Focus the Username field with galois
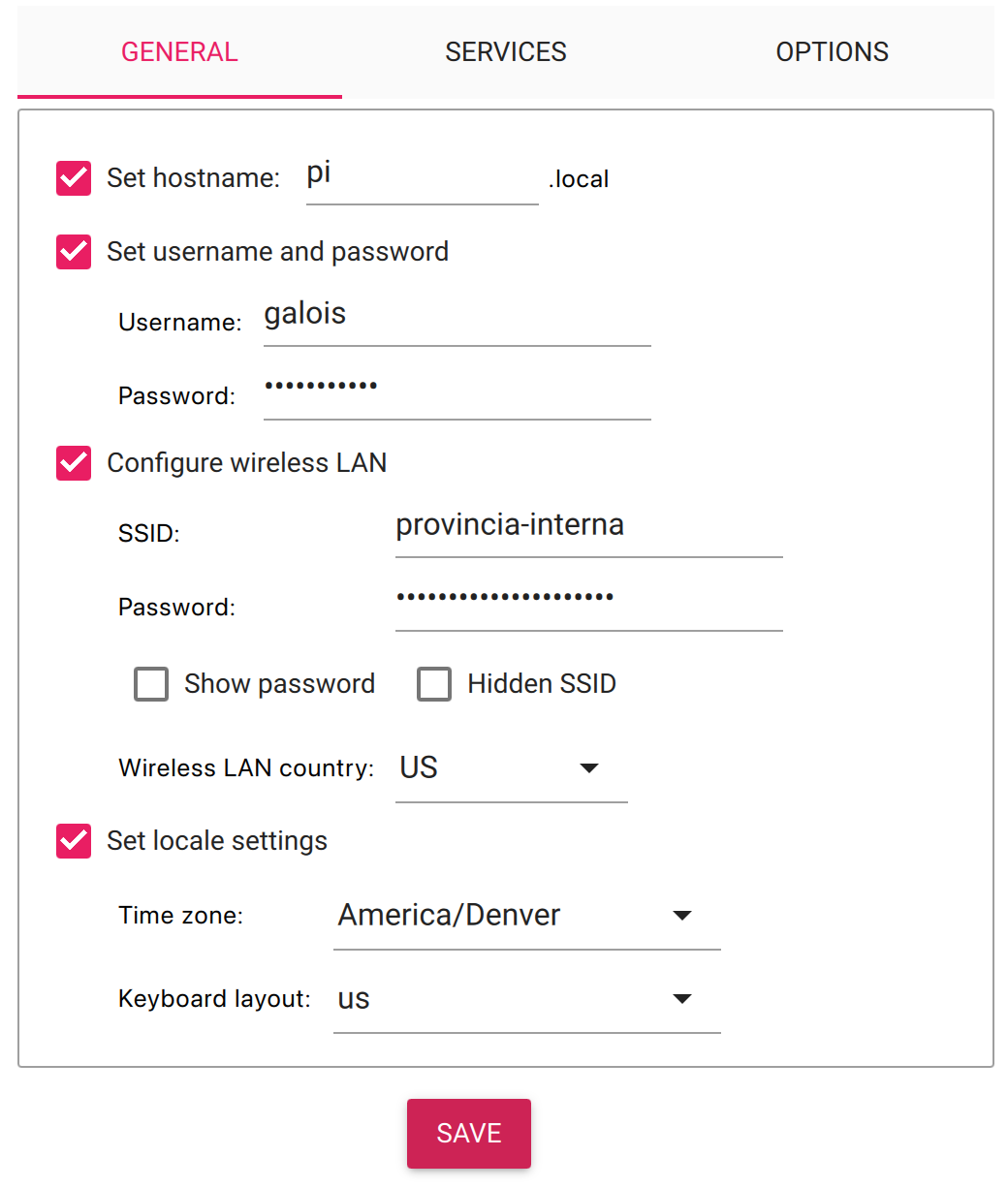The height and width of the screenshot is (1188, 1008). (457, 318)
